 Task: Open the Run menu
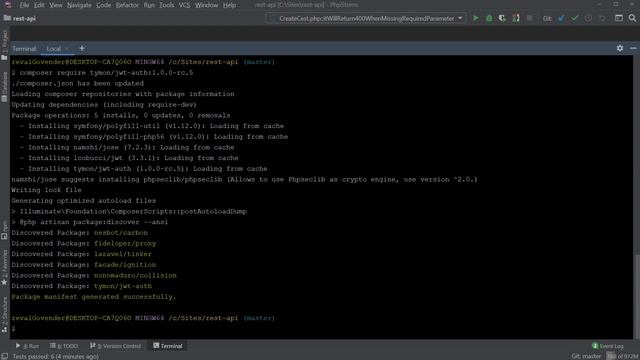pyautogui.click(x=149, y=5)
